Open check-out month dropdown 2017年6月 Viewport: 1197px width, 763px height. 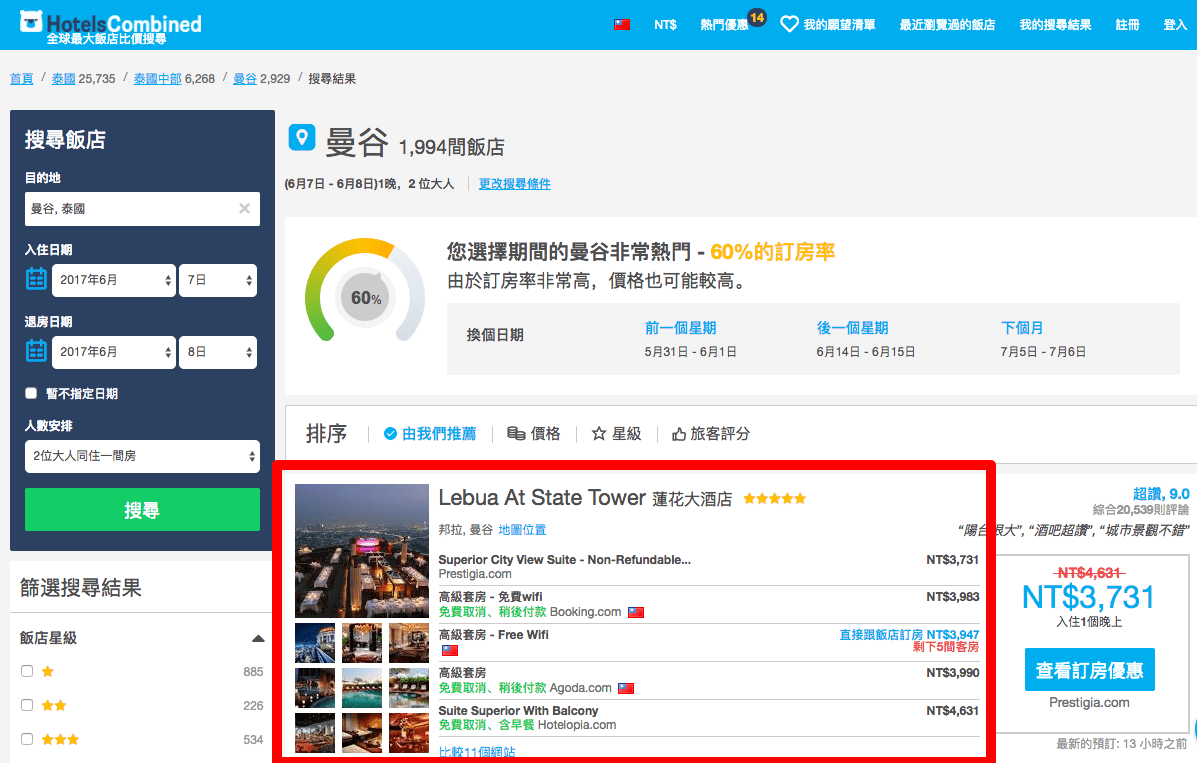(114, 352)
